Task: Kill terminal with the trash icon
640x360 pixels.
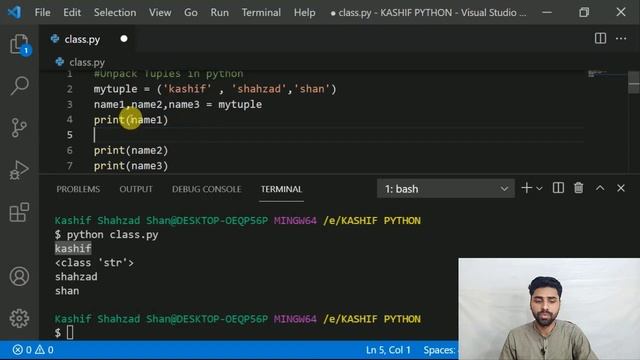Action: 578,188
